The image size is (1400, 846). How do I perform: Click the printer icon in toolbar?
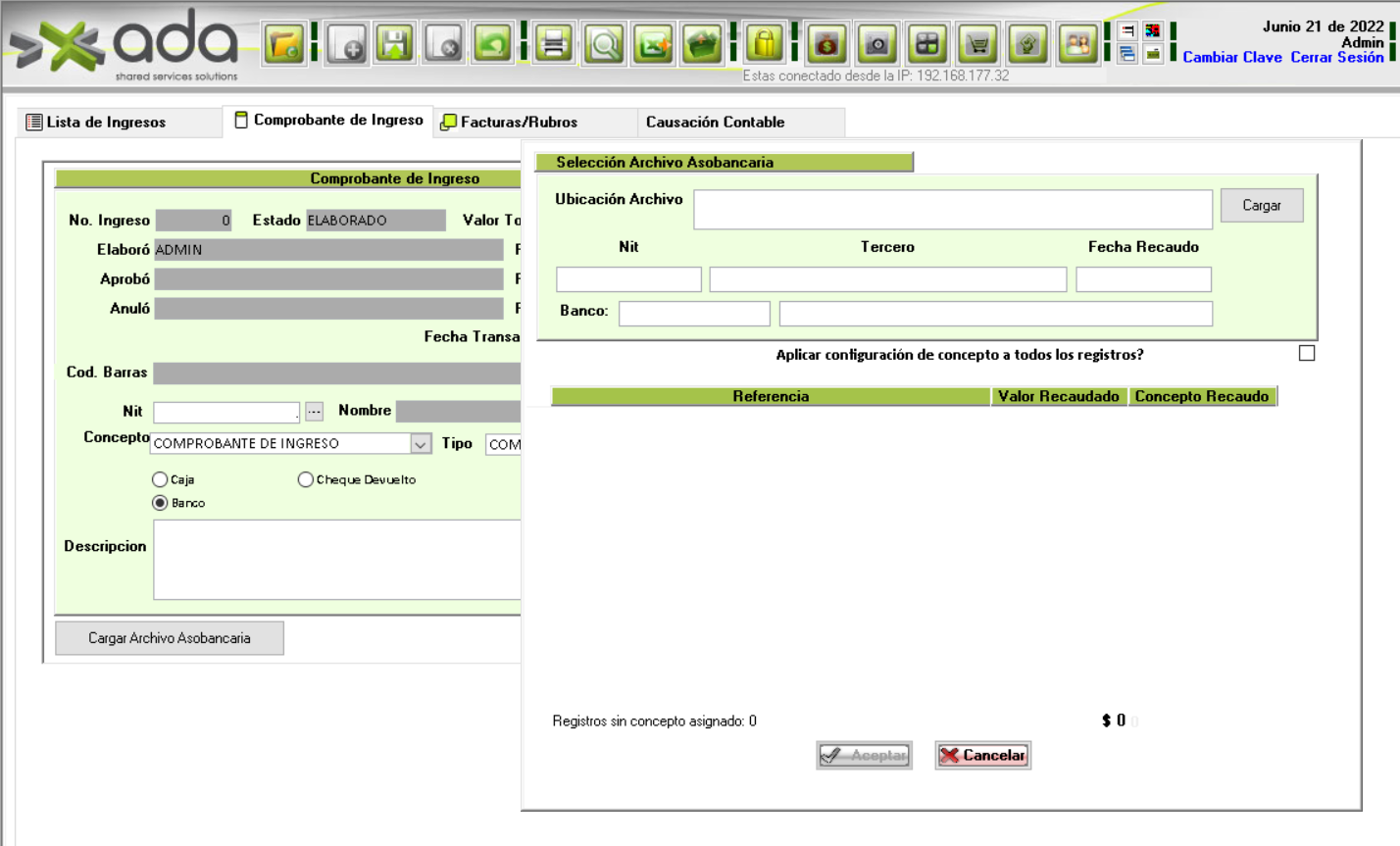[554, 44]
